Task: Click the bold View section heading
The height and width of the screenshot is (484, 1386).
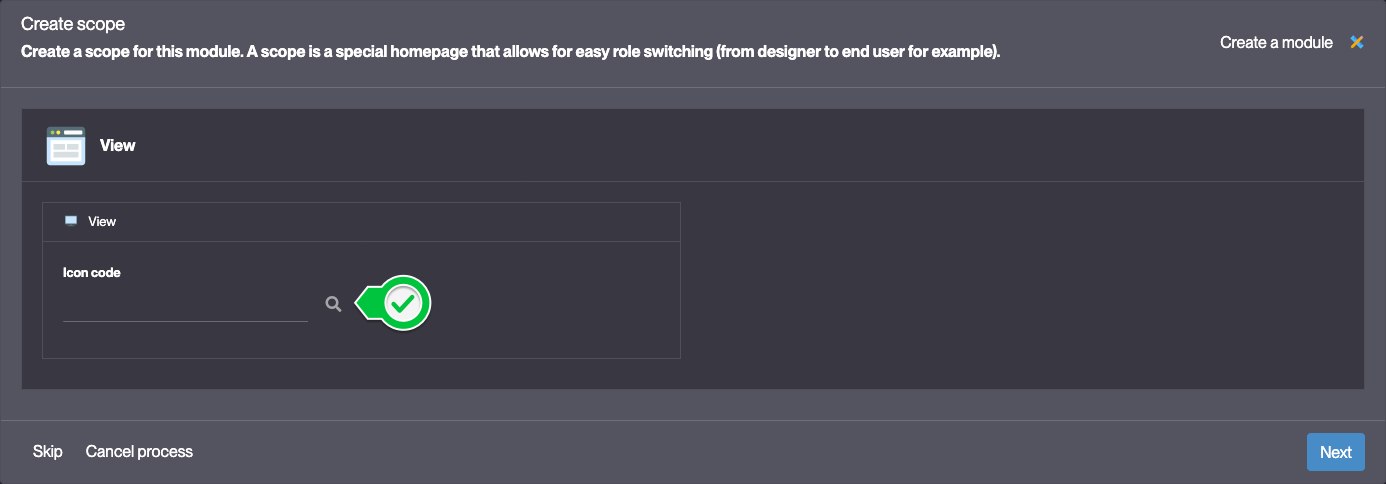Action: point(117,146)
